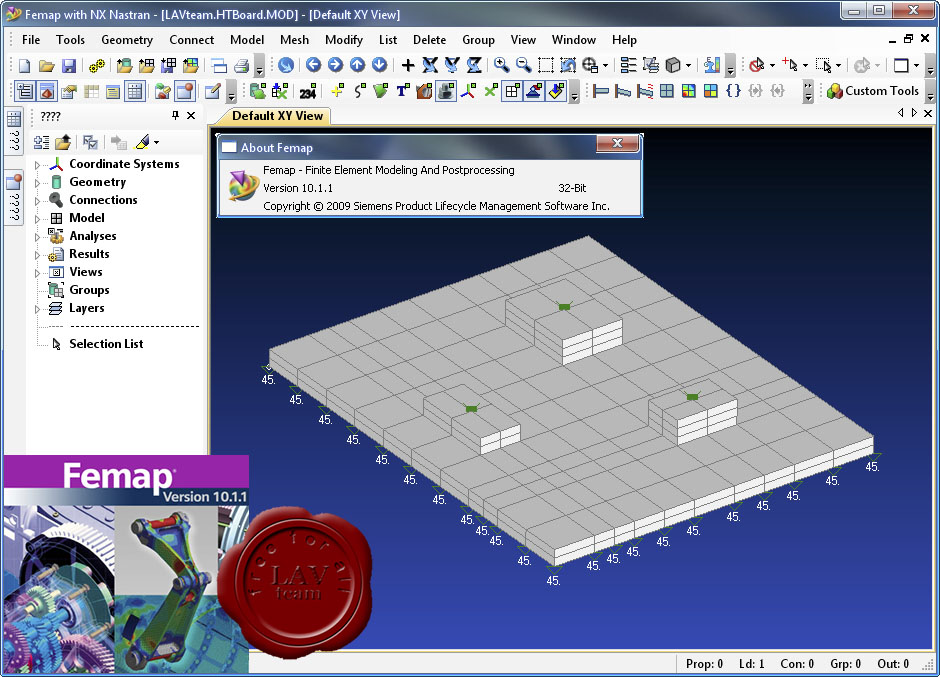The width and height of the screenshot is (940, 677).
Task: Toggle the data table pane button
Action: (x=135, y=91)
